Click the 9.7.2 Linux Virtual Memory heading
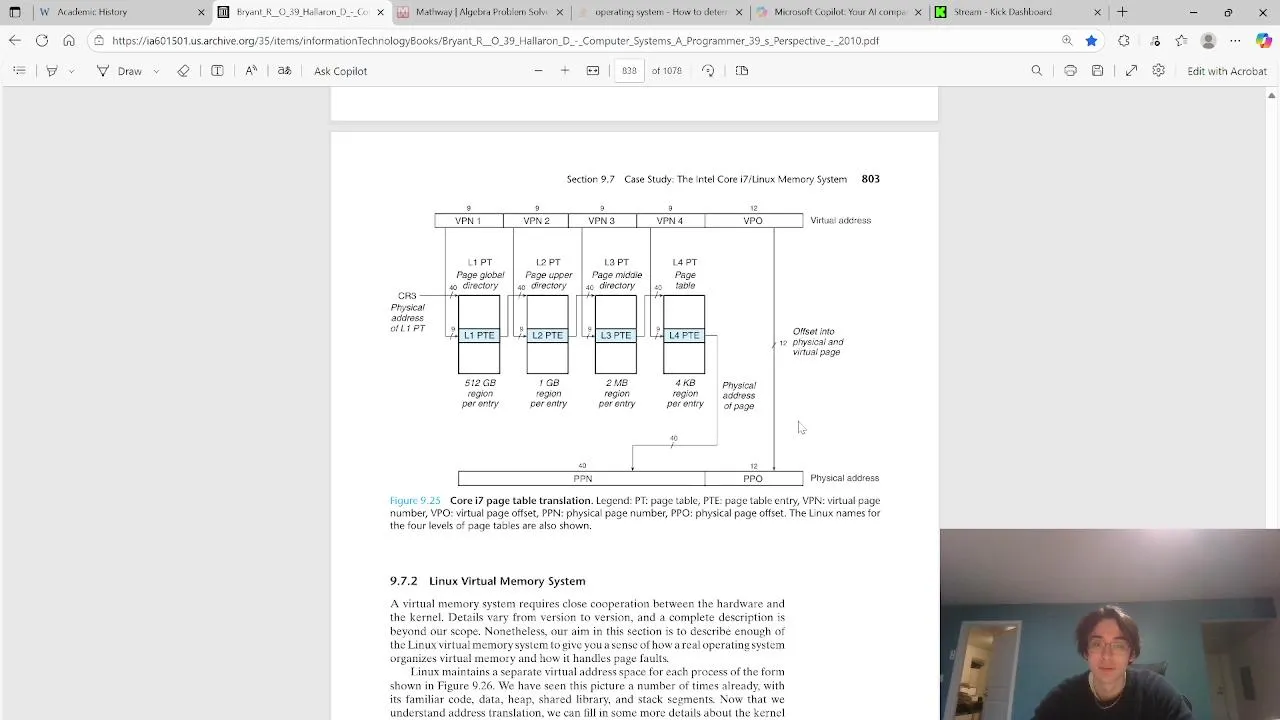The height and width of the screenshot is (720, 1280). (x=488, y=581)
